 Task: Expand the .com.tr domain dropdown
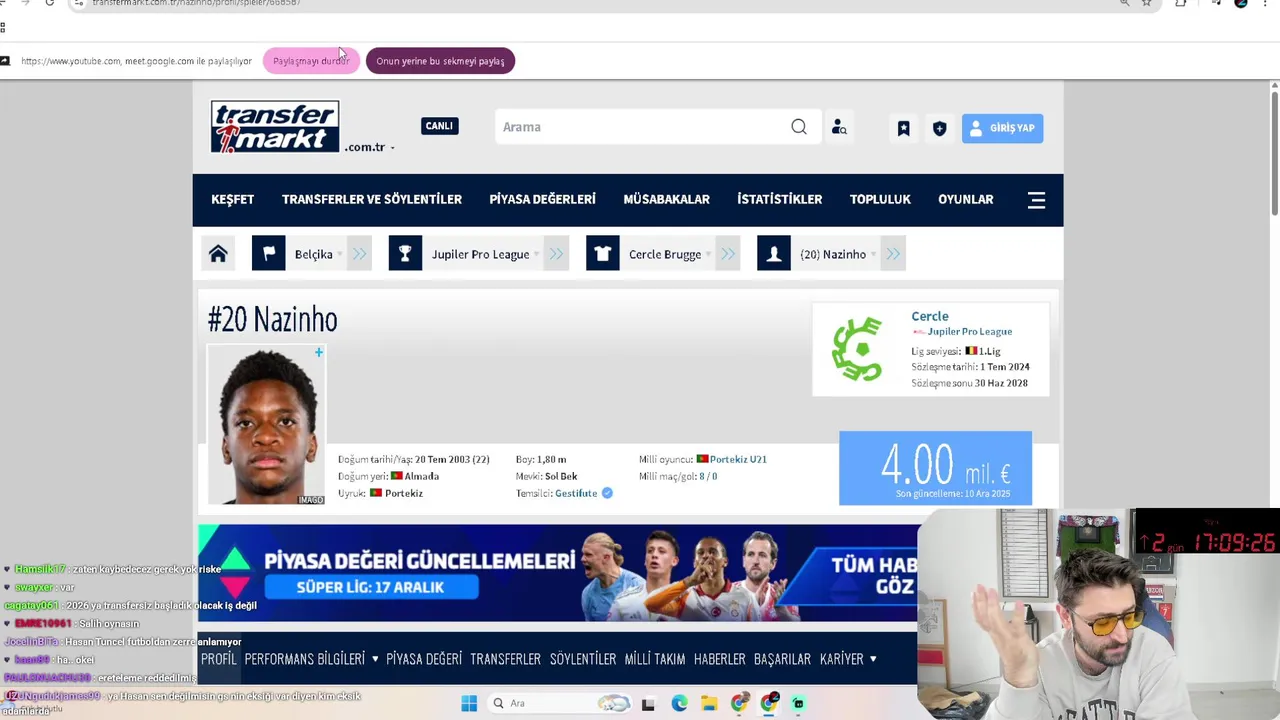coord(393,148)
